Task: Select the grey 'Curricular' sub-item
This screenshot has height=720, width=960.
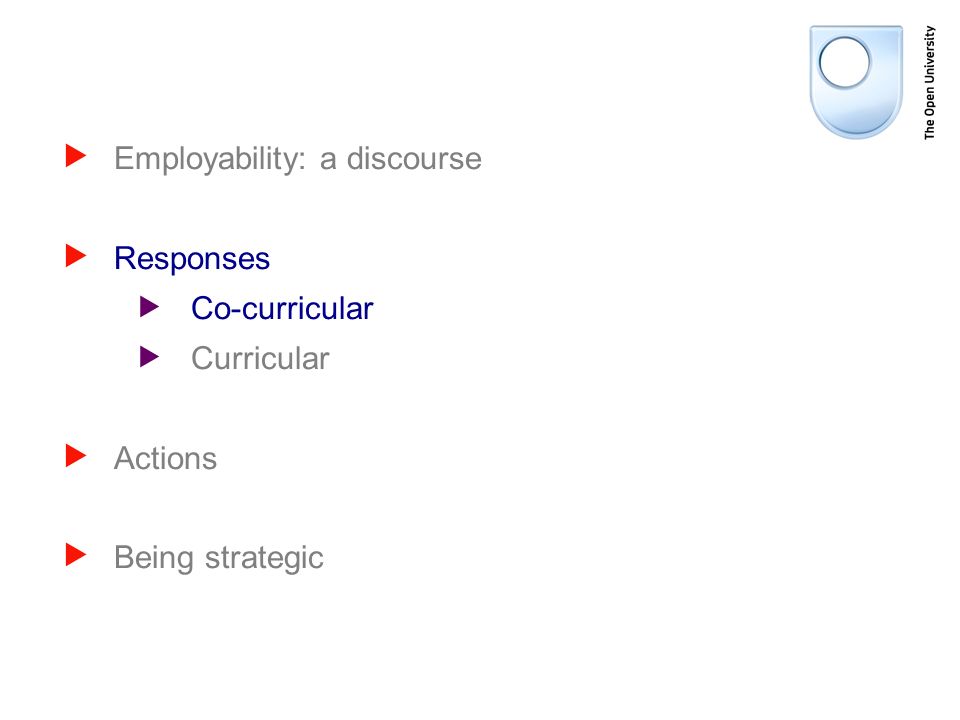Action: pyautogui.click(x=260, y=358)
